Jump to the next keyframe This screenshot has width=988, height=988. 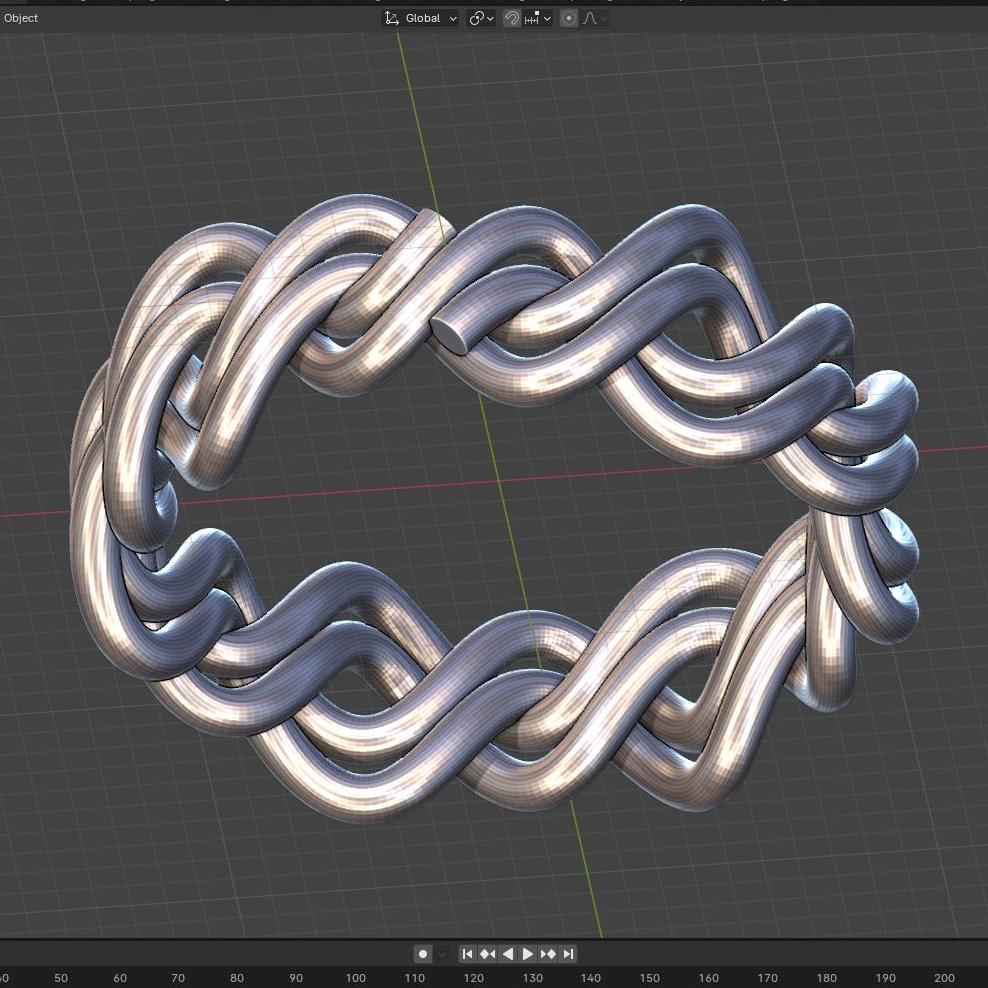coord(548,954)
